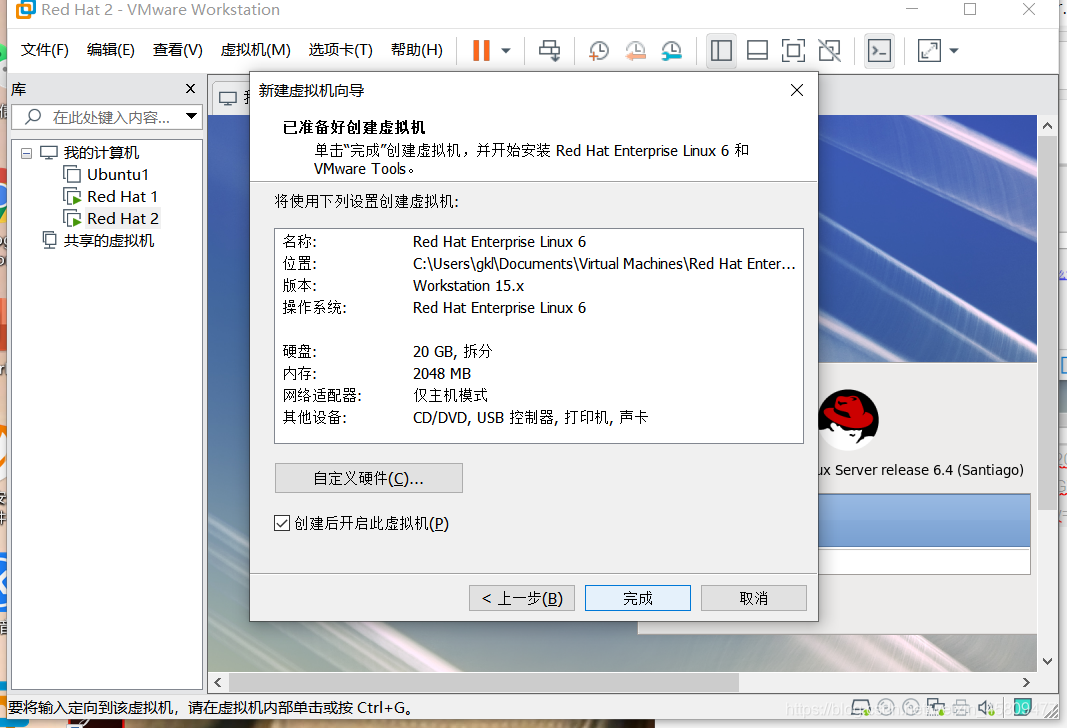Click the vertical scrollbar up arrow
Viewport: 1067px width, 728px height.
click(x=1047, y=126)
